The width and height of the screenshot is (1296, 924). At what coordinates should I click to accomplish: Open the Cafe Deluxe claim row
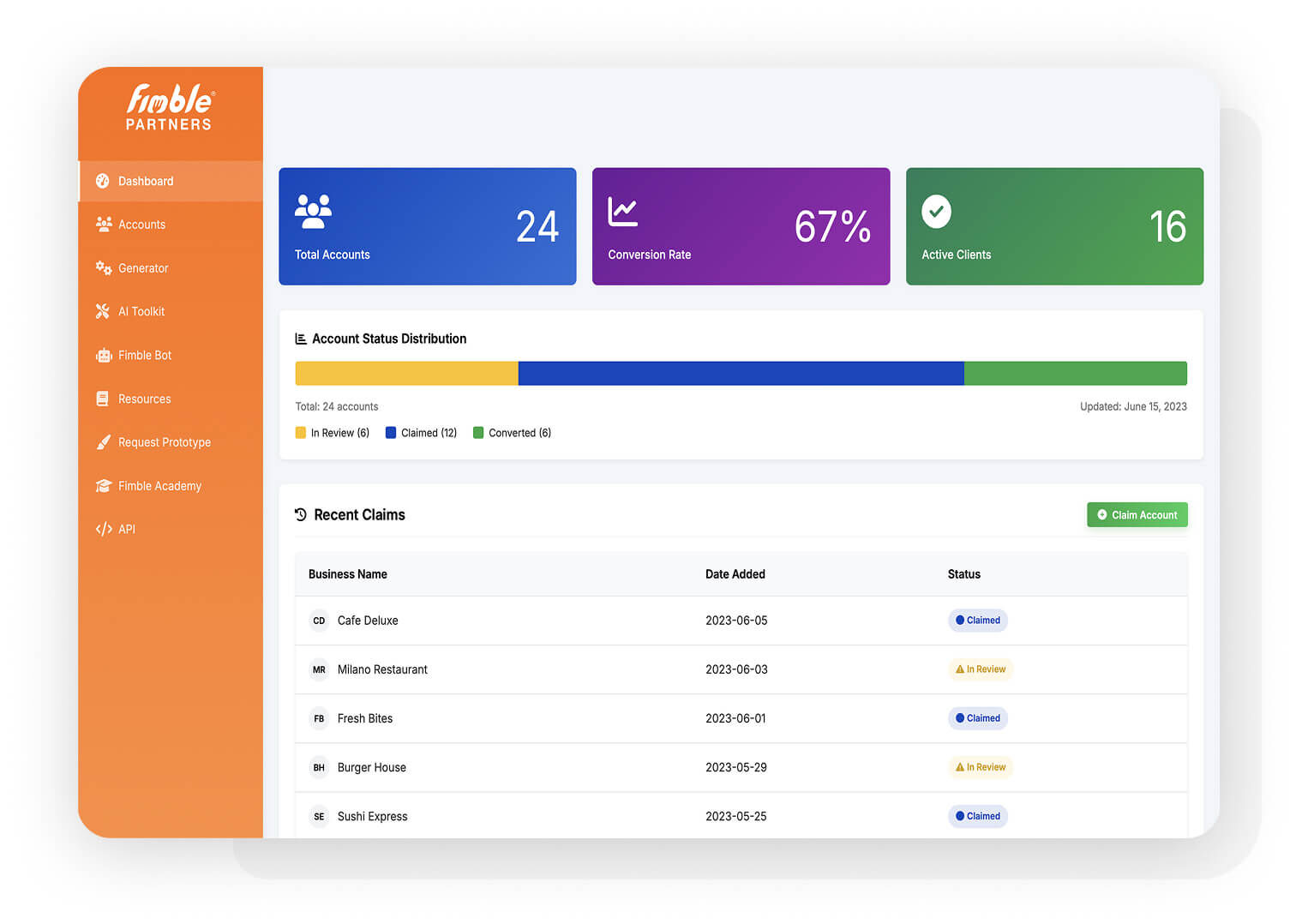[x=368, y=621]
